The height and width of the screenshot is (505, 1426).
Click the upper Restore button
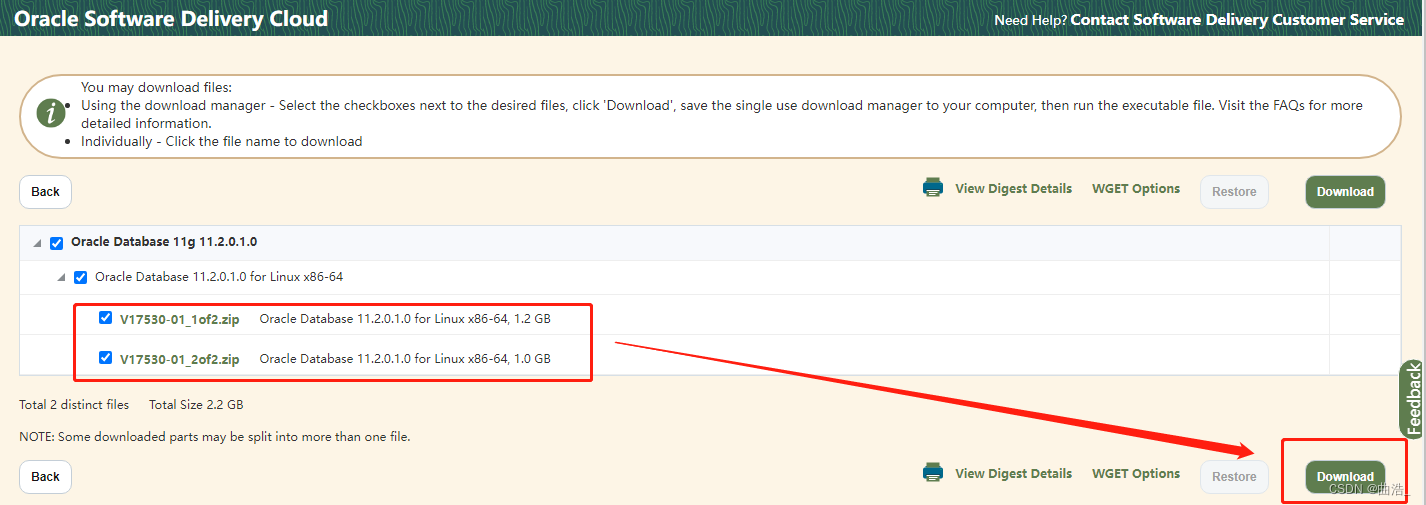[1234, 192]
